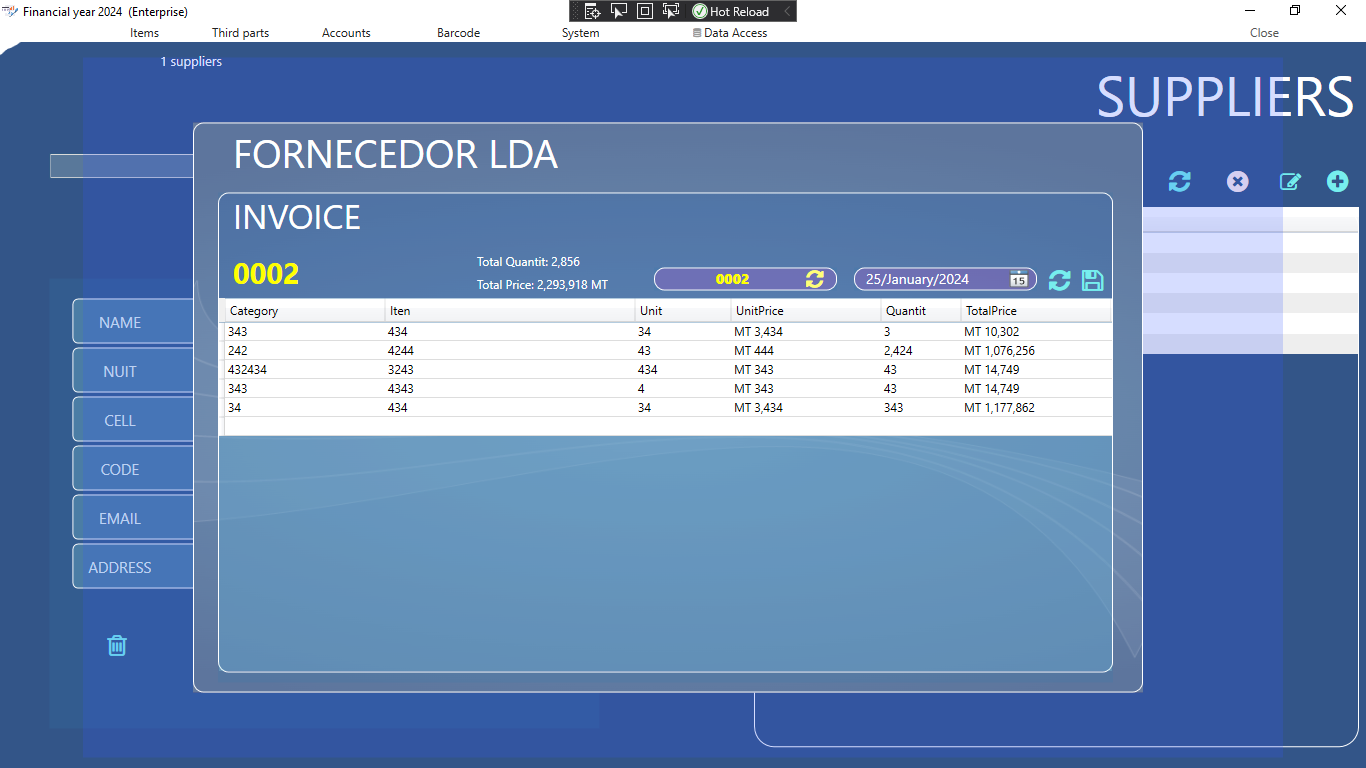Click the add supplier plus icon
The image size is (1366, 768).
tap(1337, 181)
